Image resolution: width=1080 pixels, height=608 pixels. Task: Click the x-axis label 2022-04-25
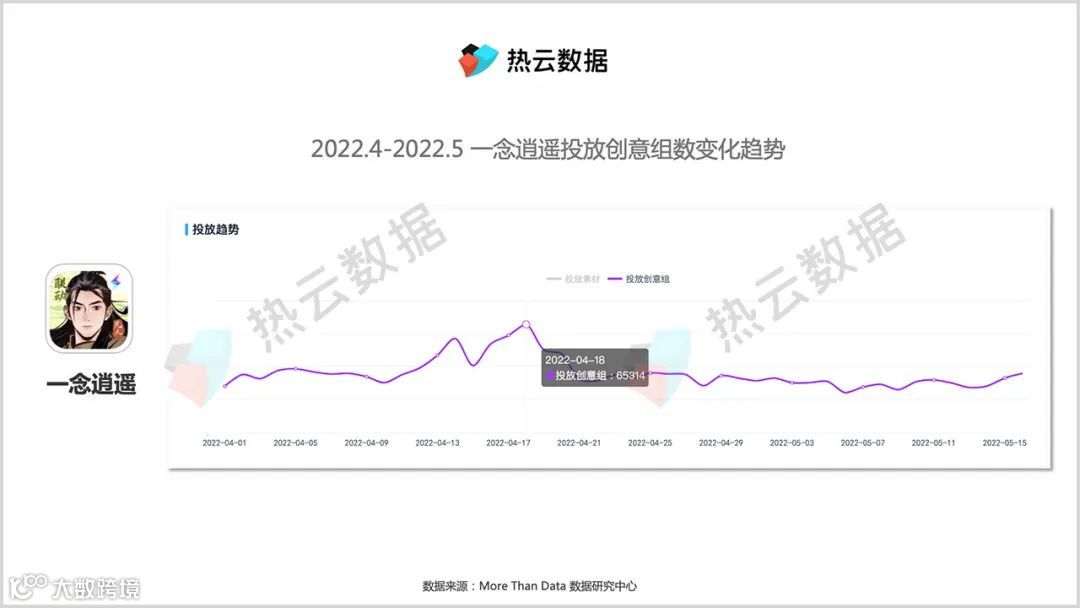(x=650, y=443)
